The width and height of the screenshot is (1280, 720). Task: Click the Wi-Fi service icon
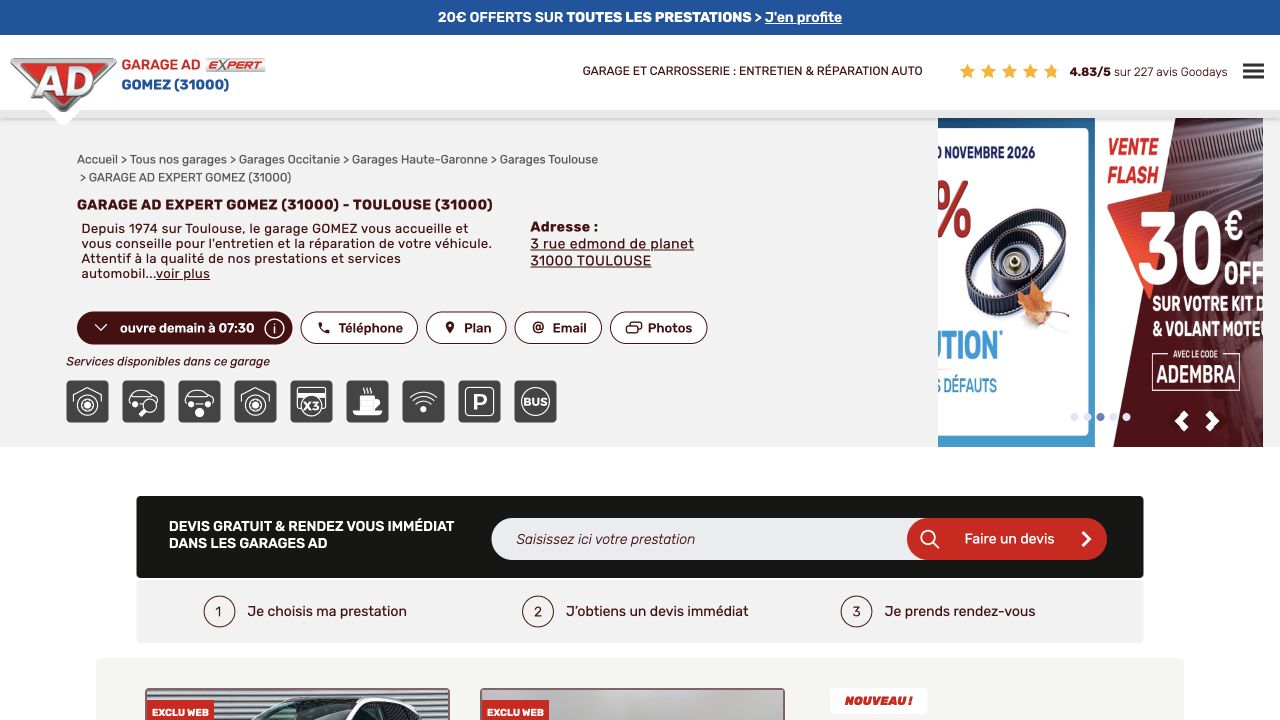(x=423, y=402)
